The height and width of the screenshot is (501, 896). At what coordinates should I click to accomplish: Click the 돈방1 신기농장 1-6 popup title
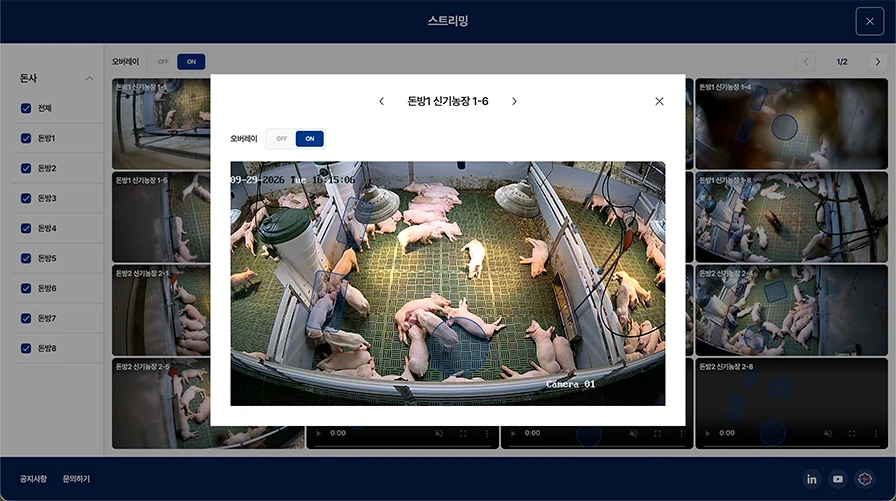[x=448, y=101]
